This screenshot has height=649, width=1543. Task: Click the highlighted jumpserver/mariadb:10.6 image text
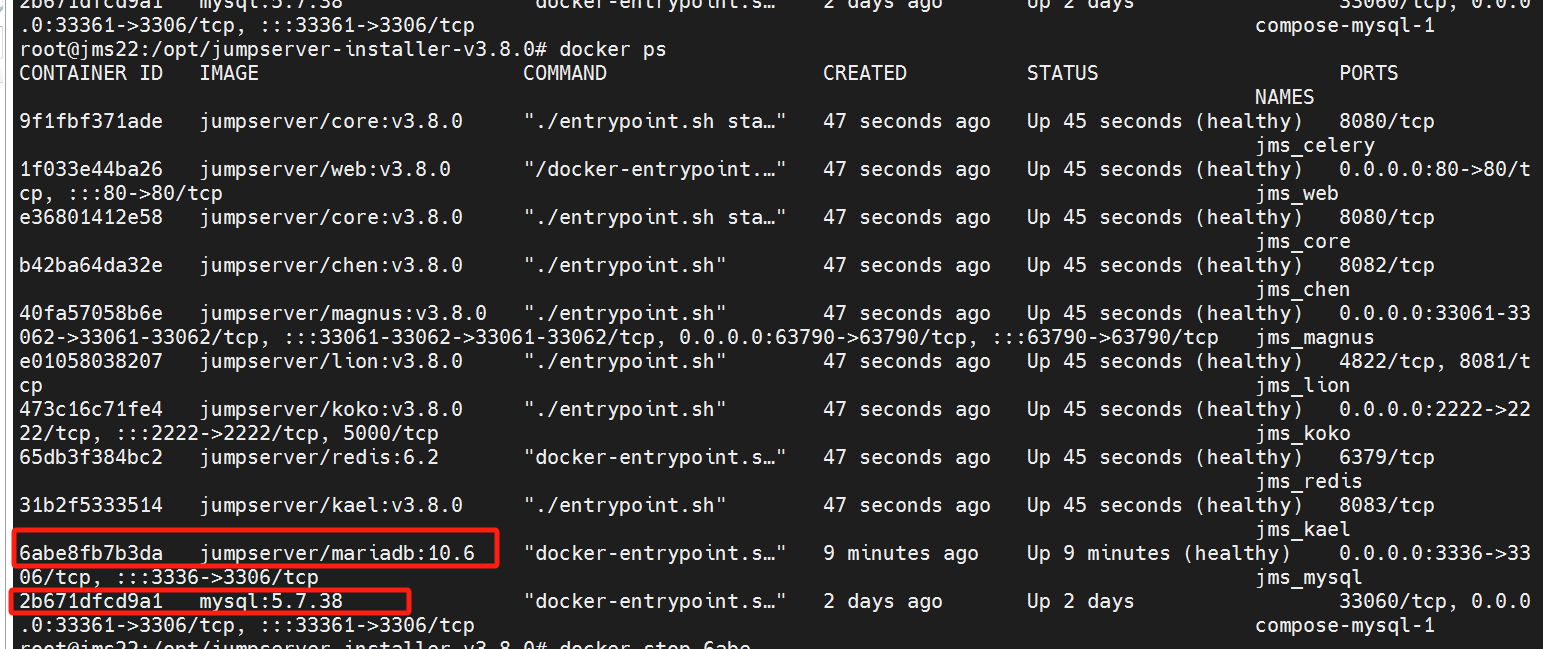[349, 553]
